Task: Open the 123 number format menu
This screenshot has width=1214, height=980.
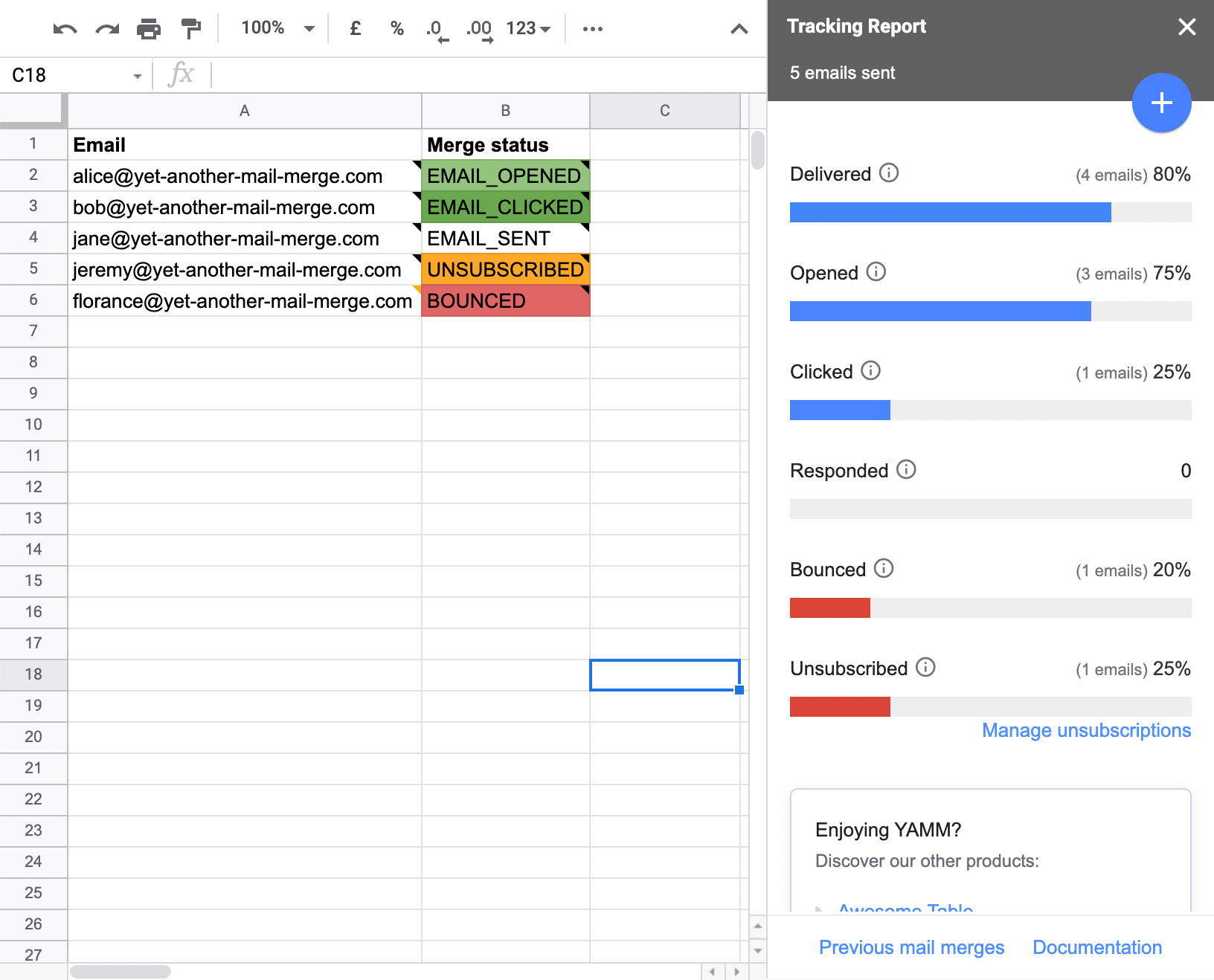Action: (528, 28)
